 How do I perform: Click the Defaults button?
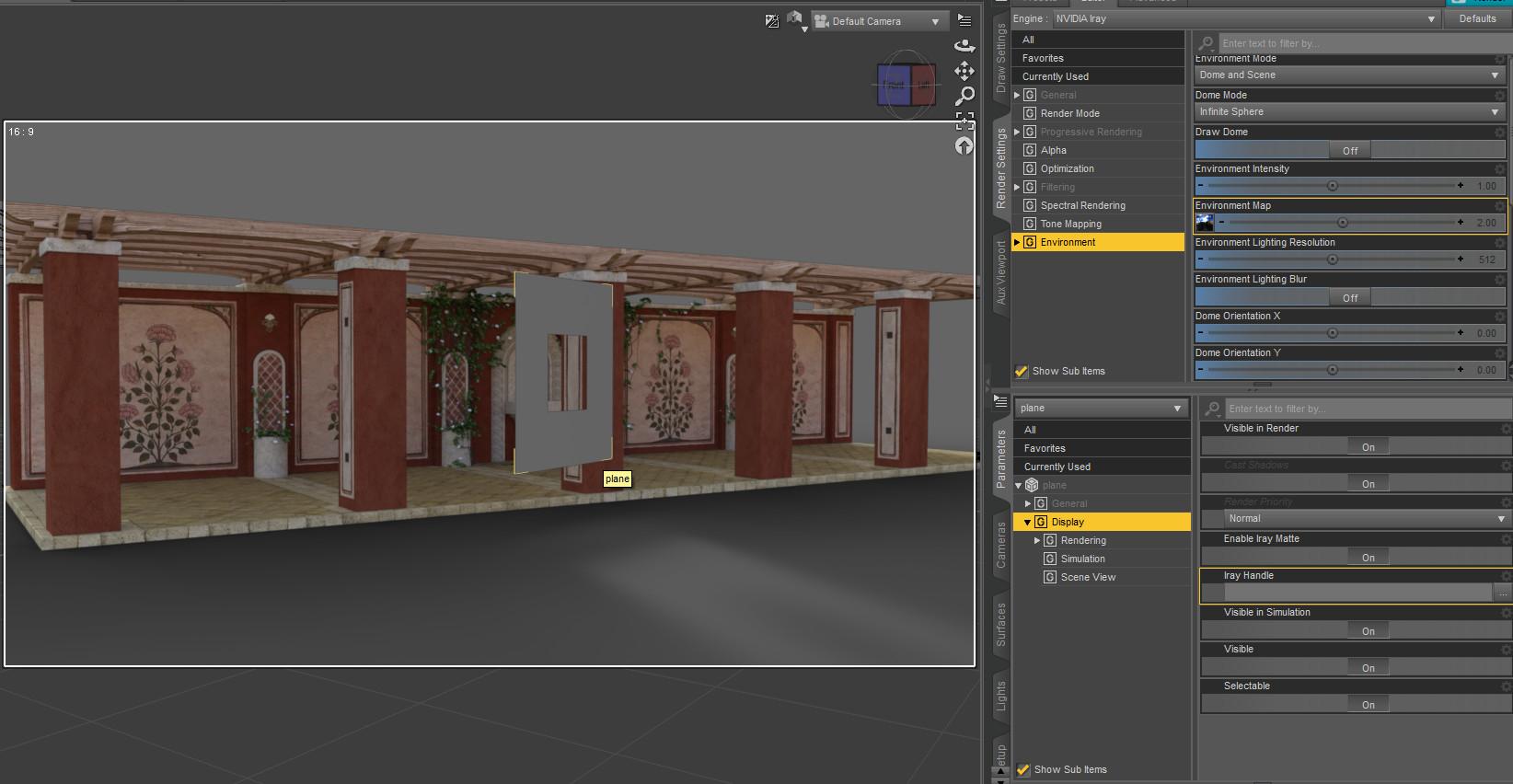1477,18
